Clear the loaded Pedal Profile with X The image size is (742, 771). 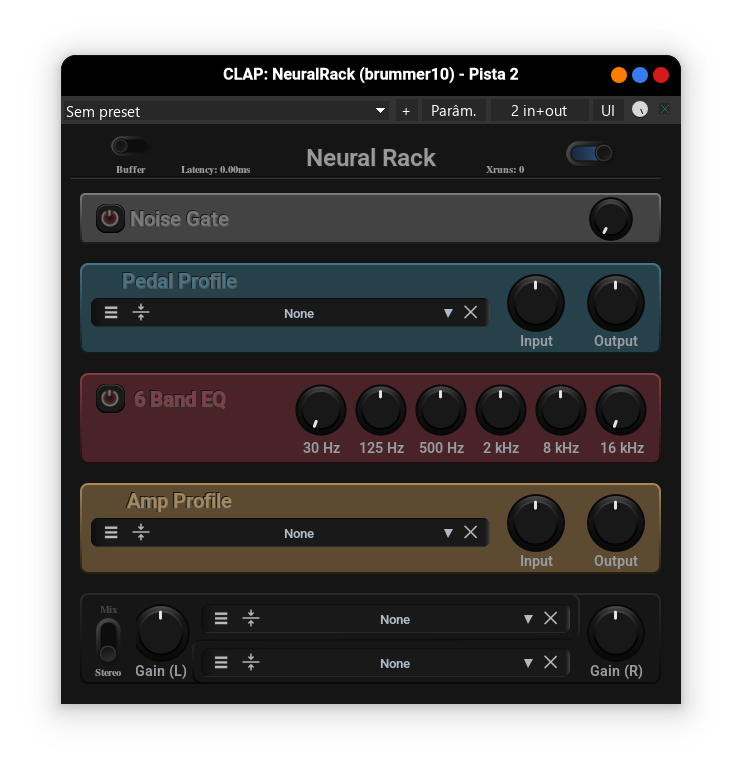point(471,313)
